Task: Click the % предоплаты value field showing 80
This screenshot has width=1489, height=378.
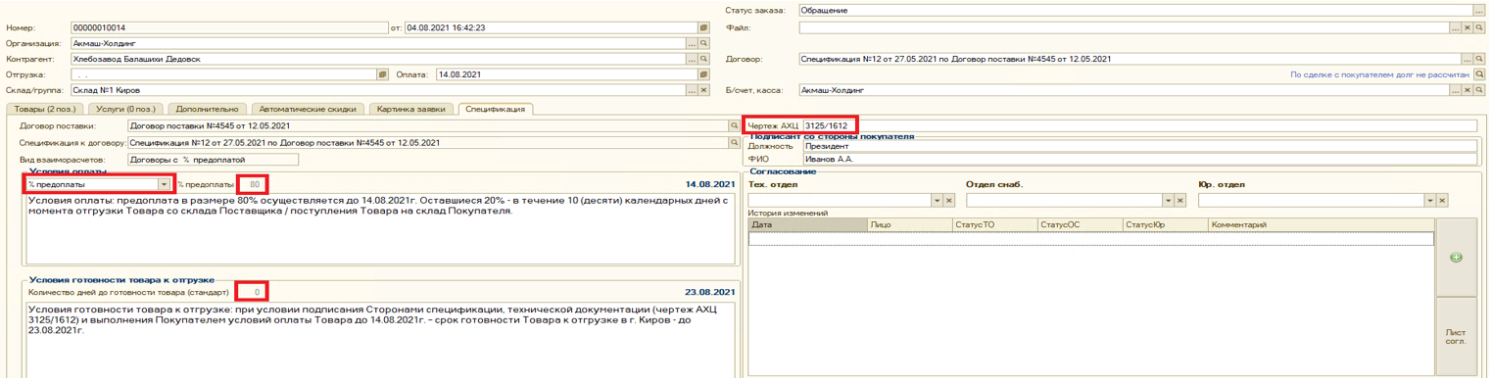Action: tap(252, 184)
